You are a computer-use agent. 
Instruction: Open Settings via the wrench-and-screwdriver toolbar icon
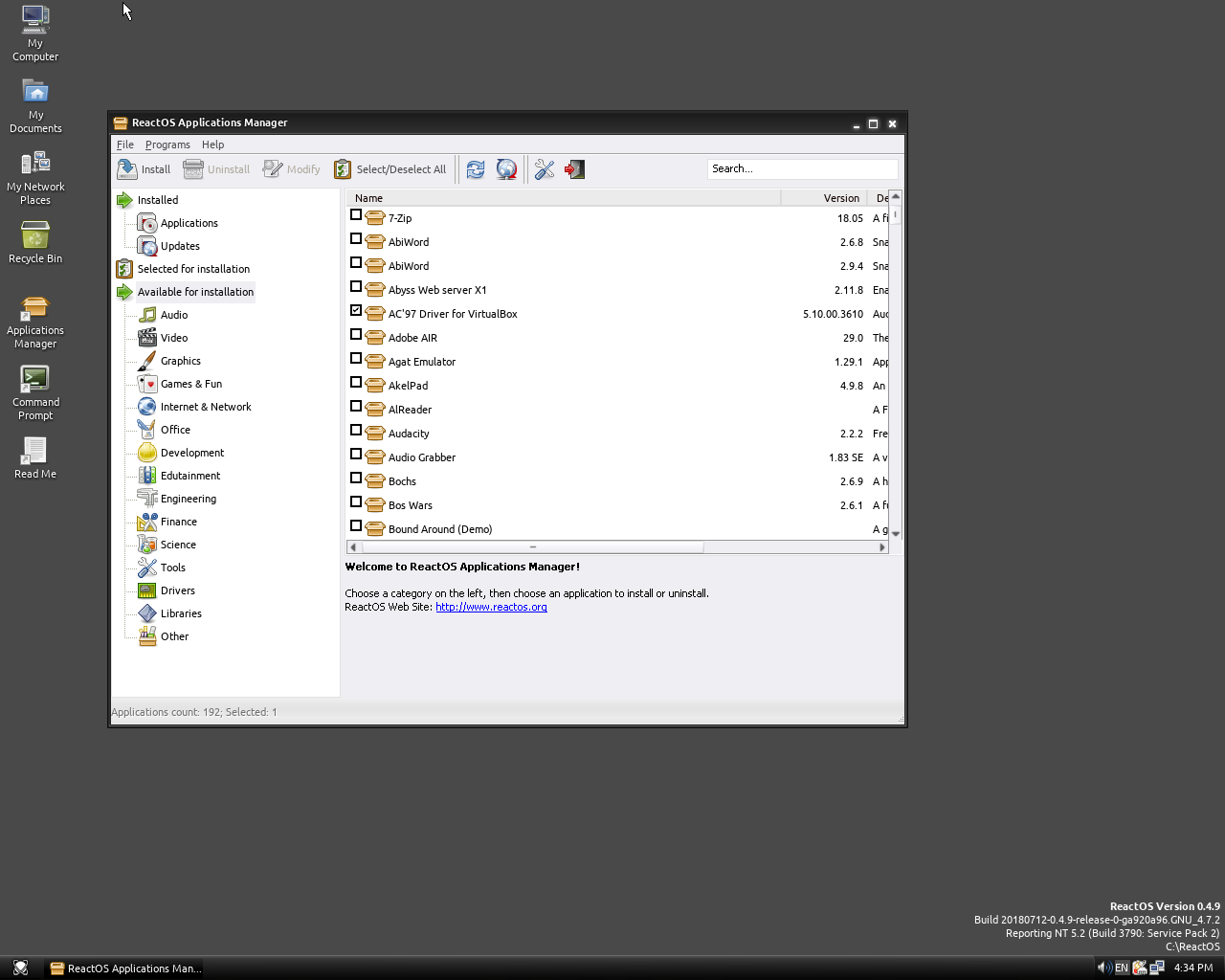tap(545, 169)
